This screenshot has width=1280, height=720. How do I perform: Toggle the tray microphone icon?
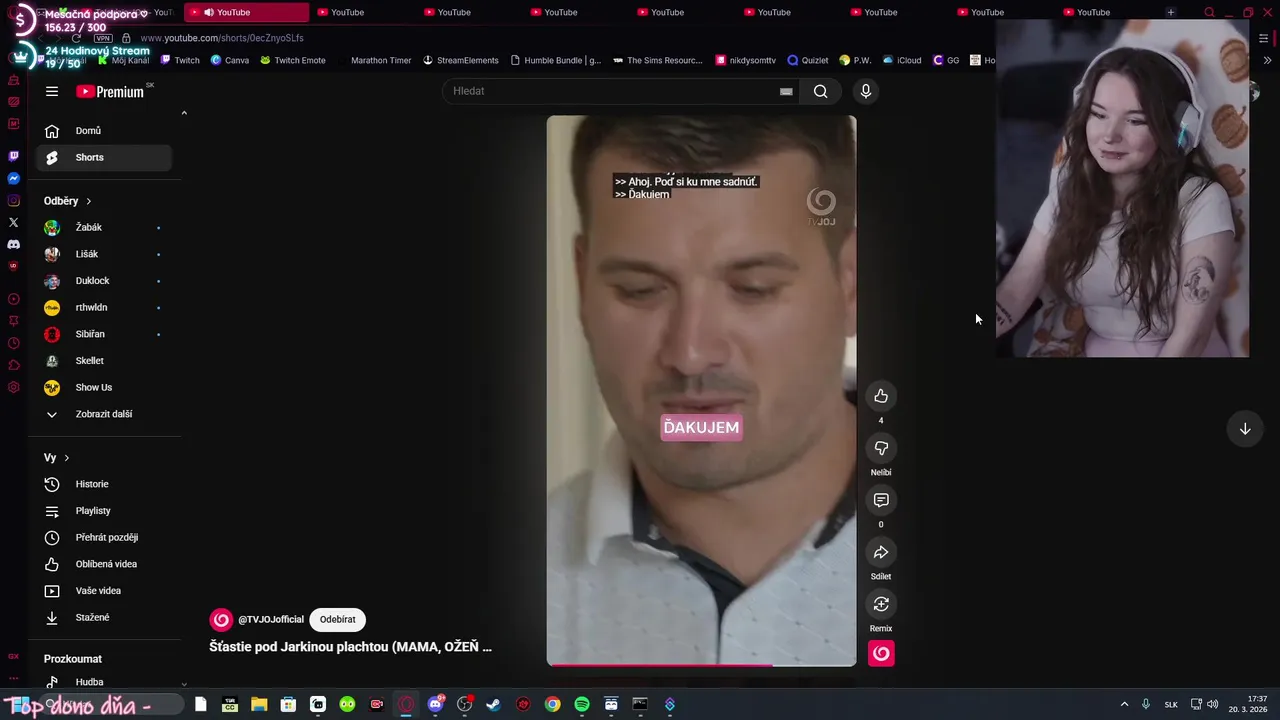(1146, 704)
